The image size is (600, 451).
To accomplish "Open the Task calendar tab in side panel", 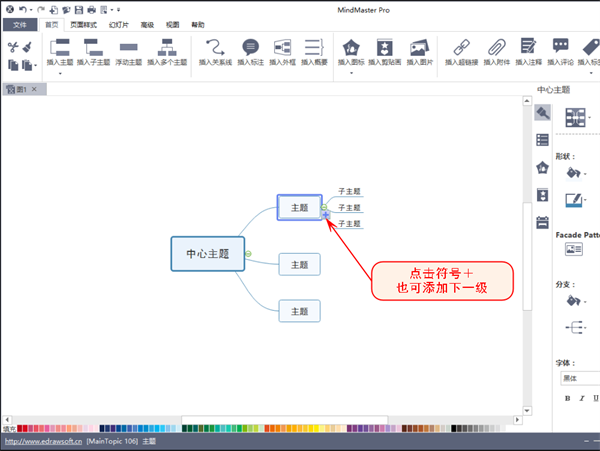I will [543, 222].
